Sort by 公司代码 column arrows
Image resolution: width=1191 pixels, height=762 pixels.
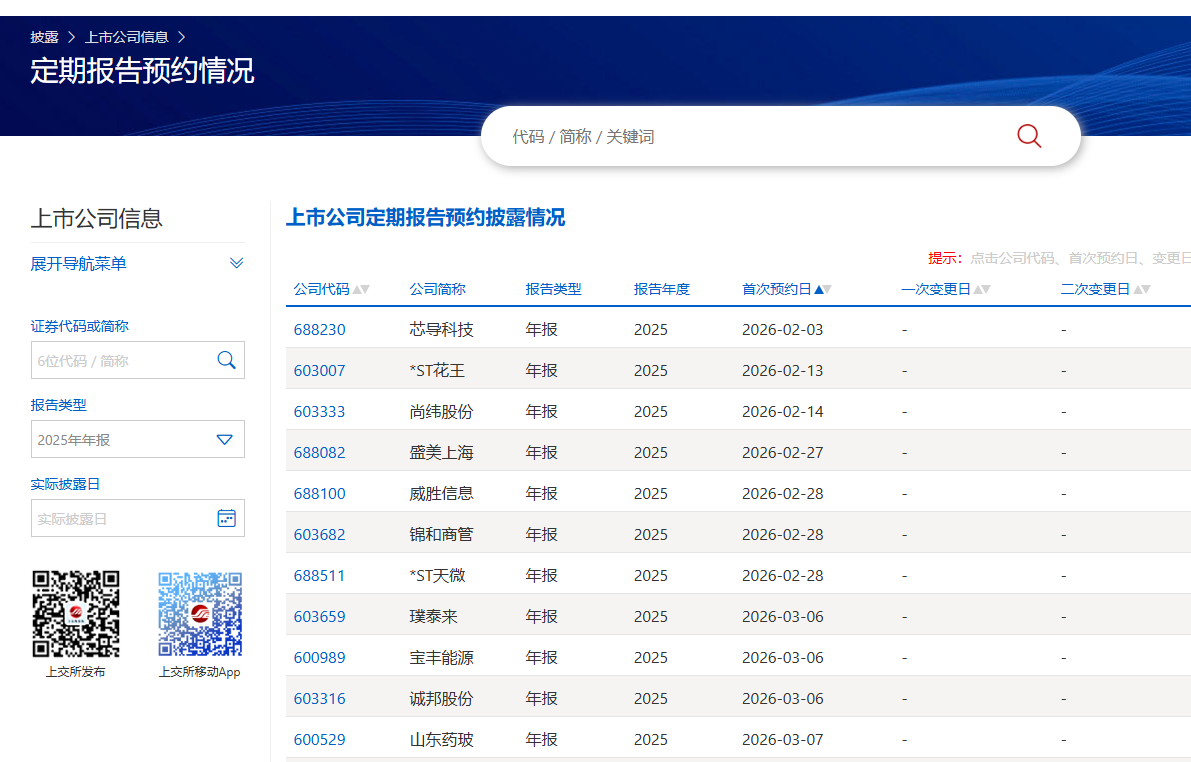coord(361,290)
